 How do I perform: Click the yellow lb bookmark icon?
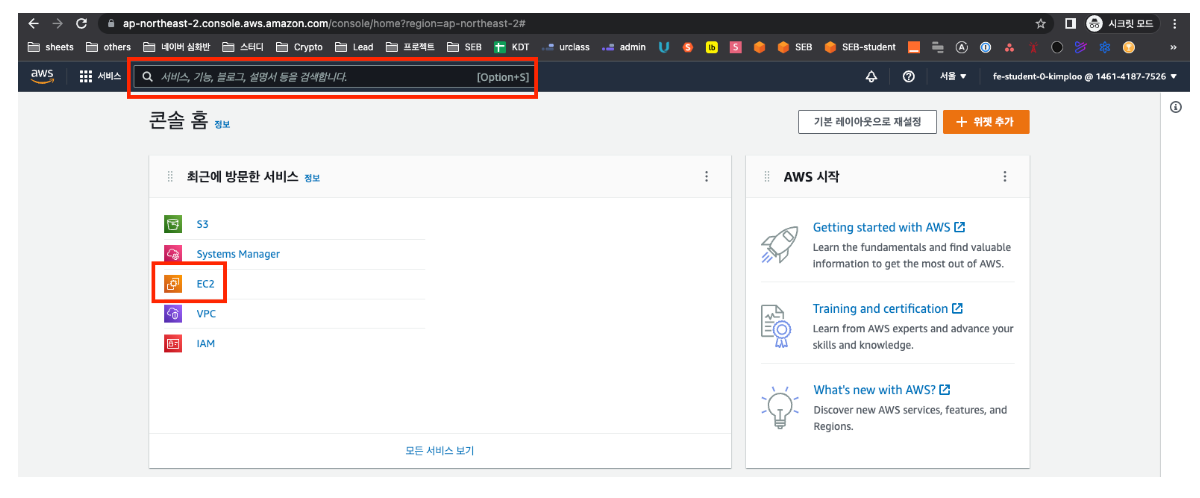712,47
